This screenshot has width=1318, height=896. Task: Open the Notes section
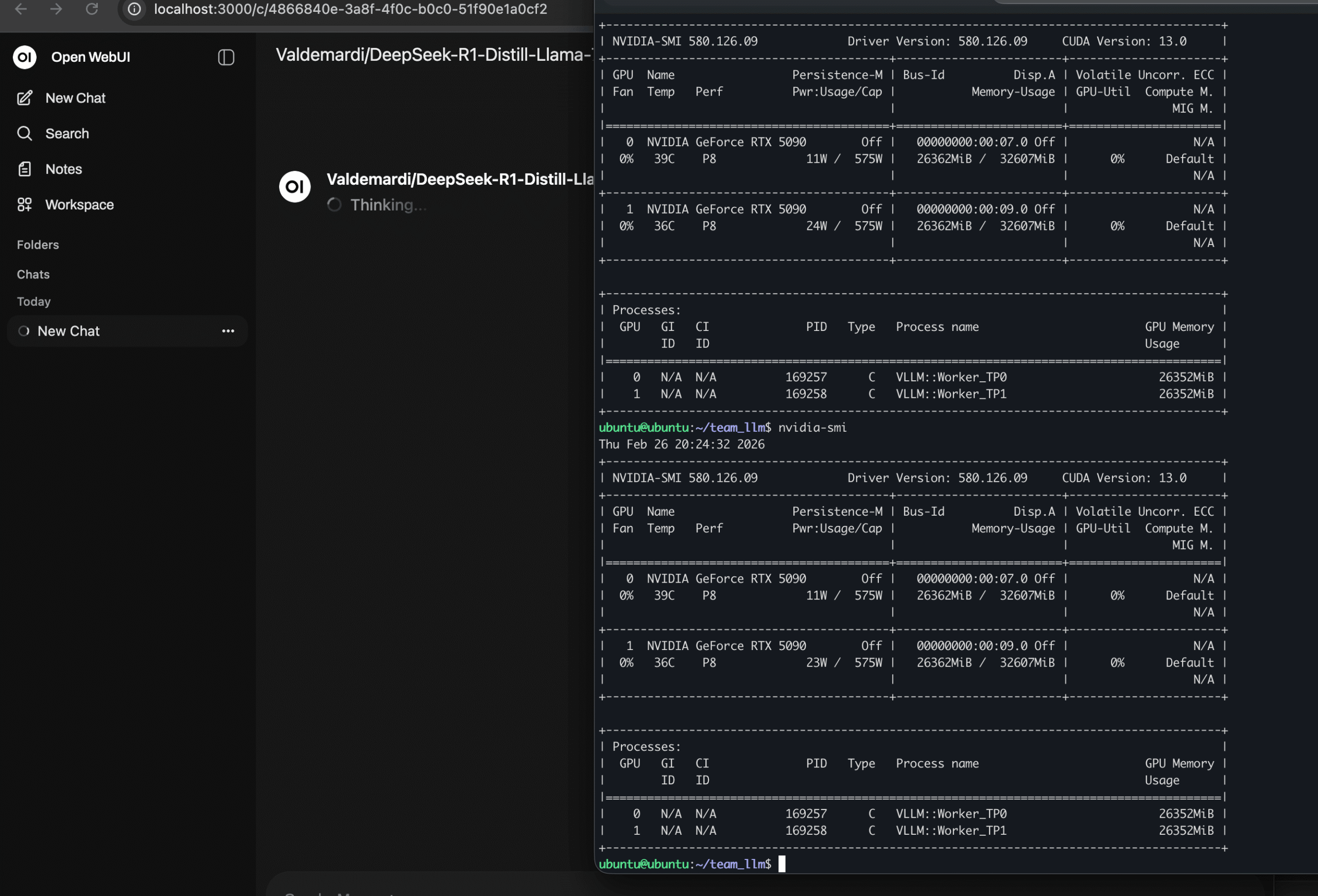(63, 169)
